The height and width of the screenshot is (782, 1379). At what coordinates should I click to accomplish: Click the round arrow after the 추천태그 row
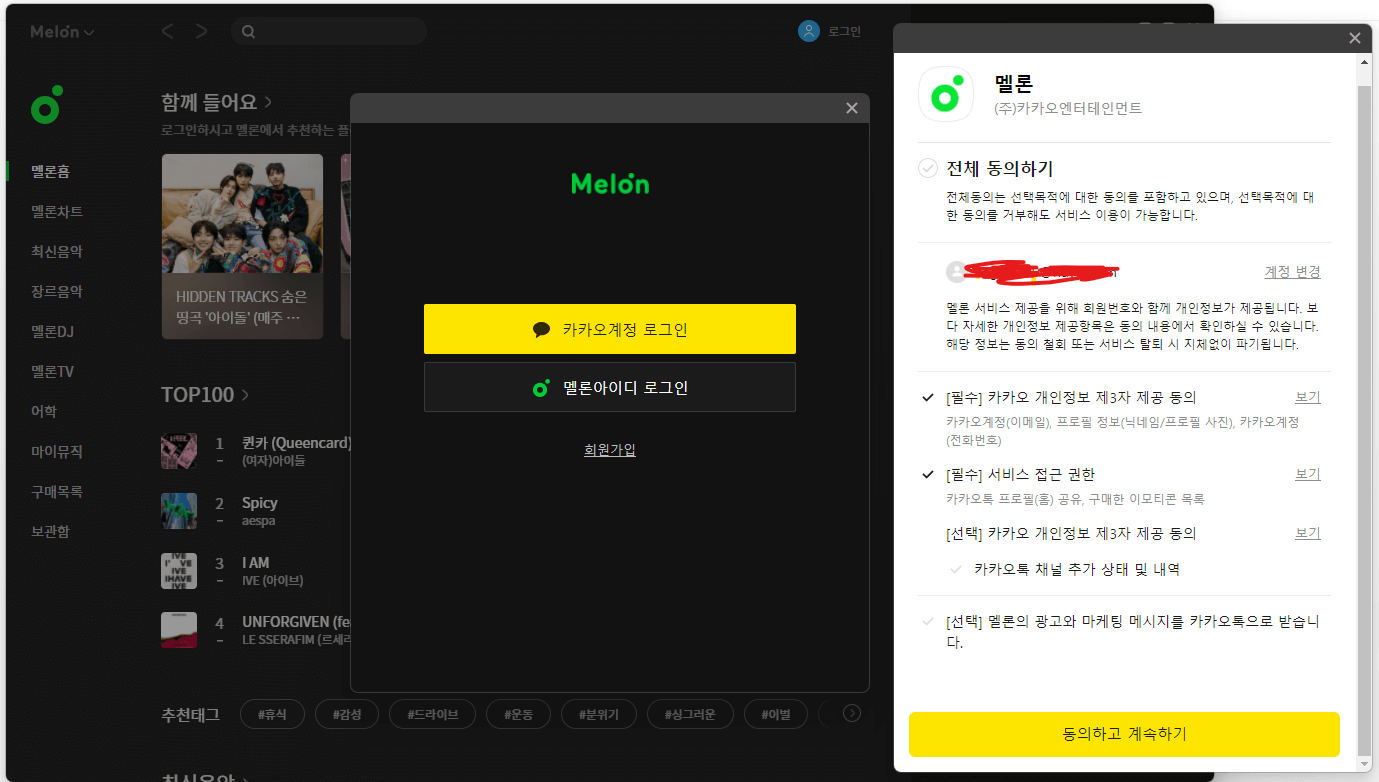click(x=852, y=713)
